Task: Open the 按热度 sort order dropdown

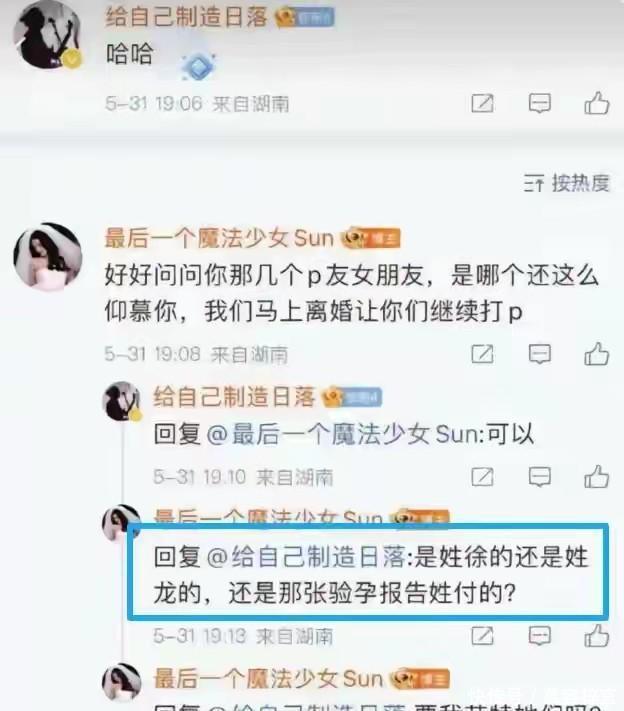Action: [566, 183]
